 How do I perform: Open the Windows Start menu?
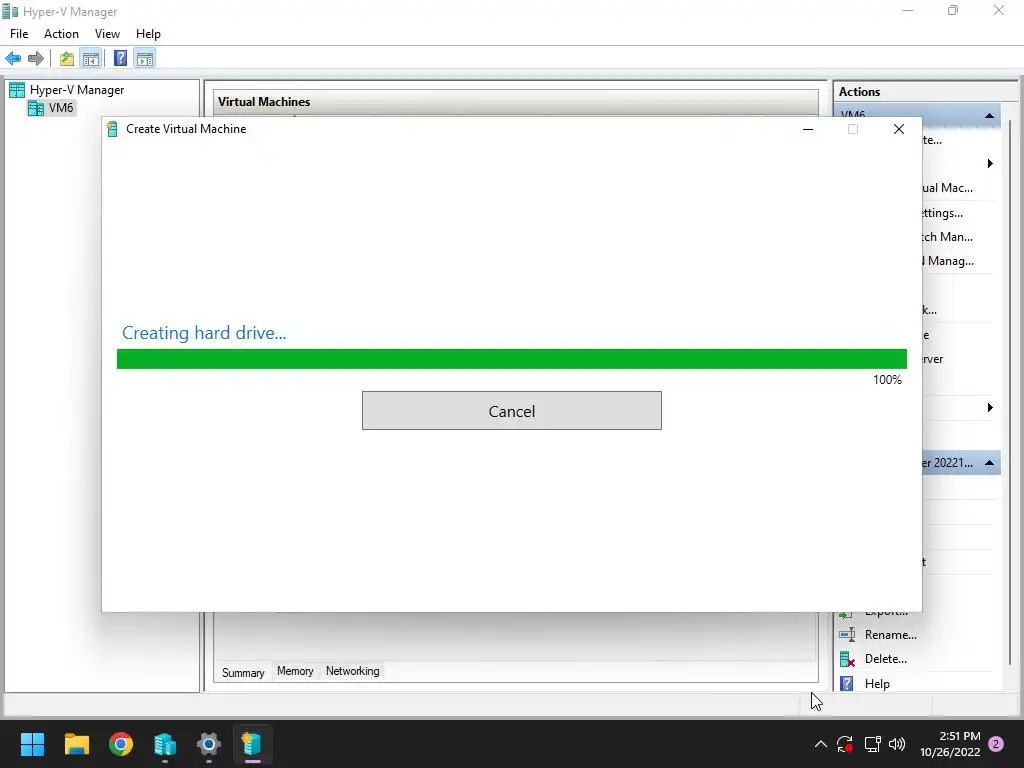32,744
